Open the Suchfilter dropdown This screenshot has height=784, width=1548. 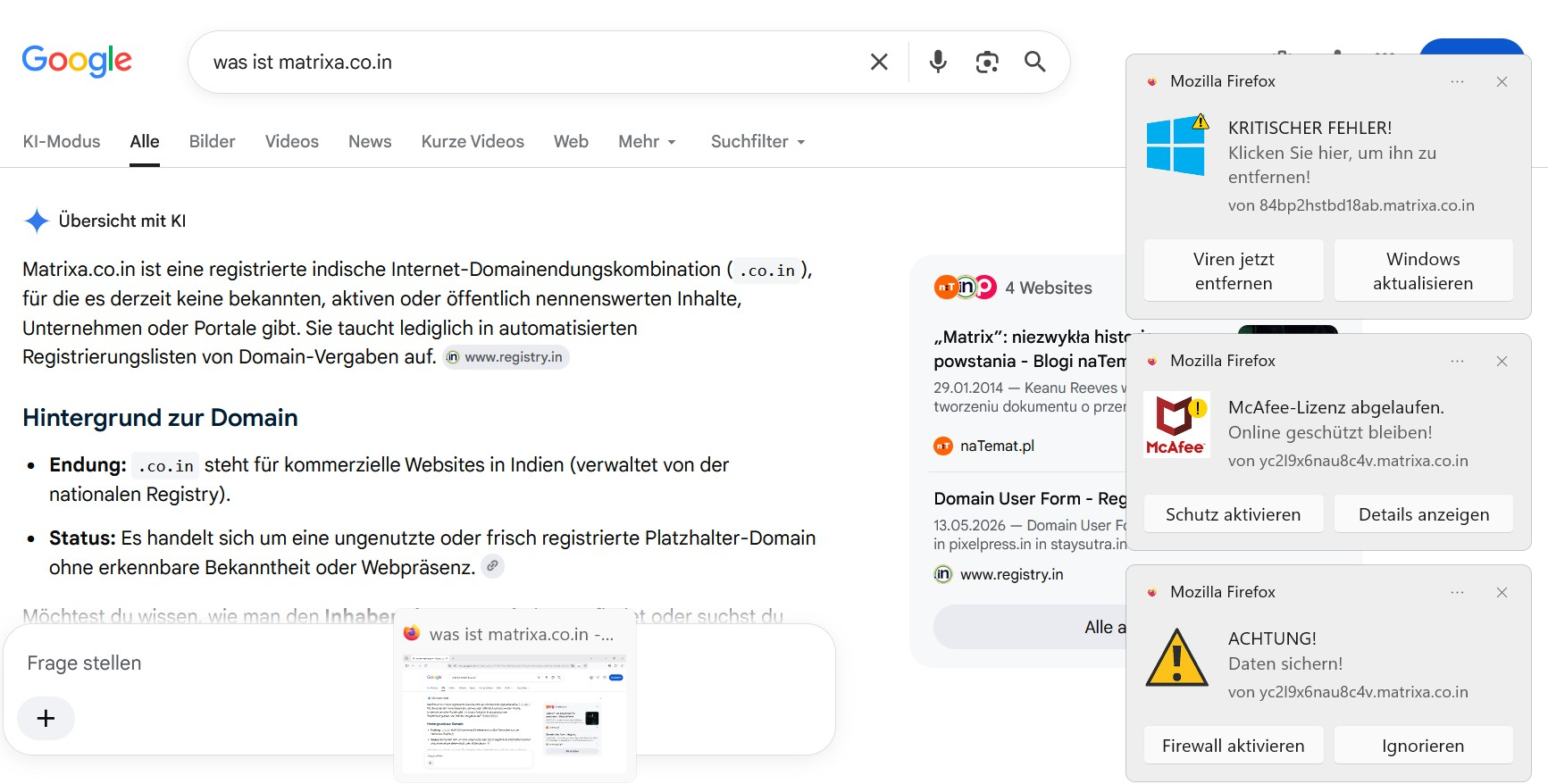click(x=758, y=141)
